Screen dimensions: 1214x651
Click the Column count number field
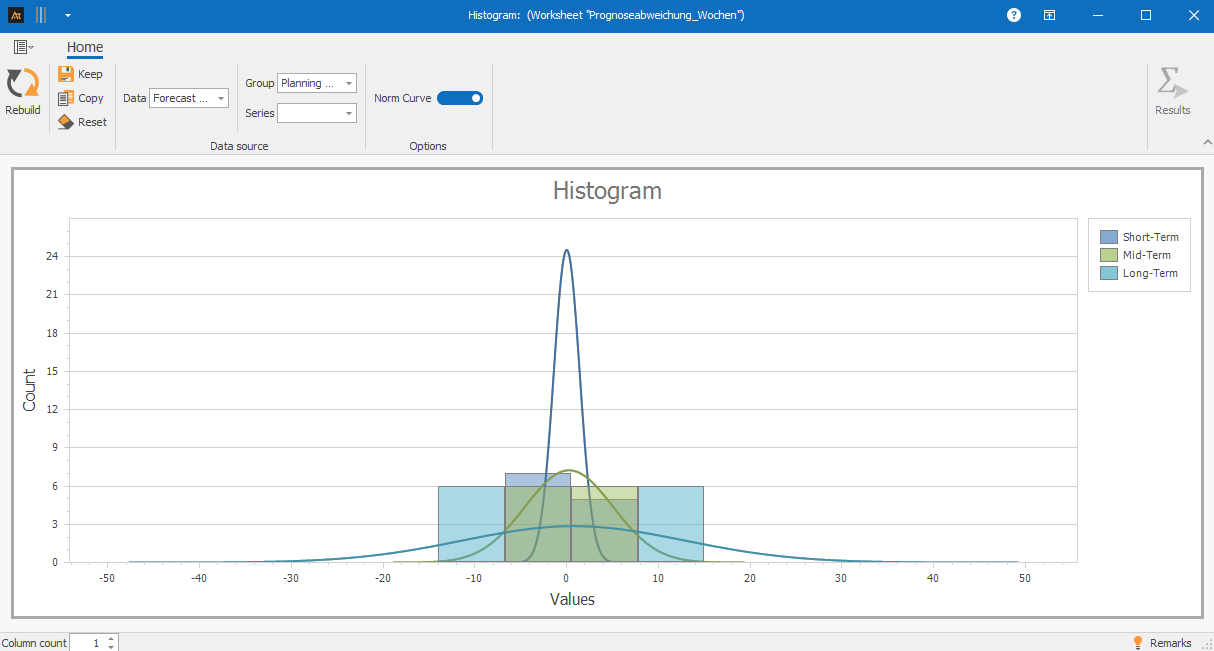click(x=87, y=643)
